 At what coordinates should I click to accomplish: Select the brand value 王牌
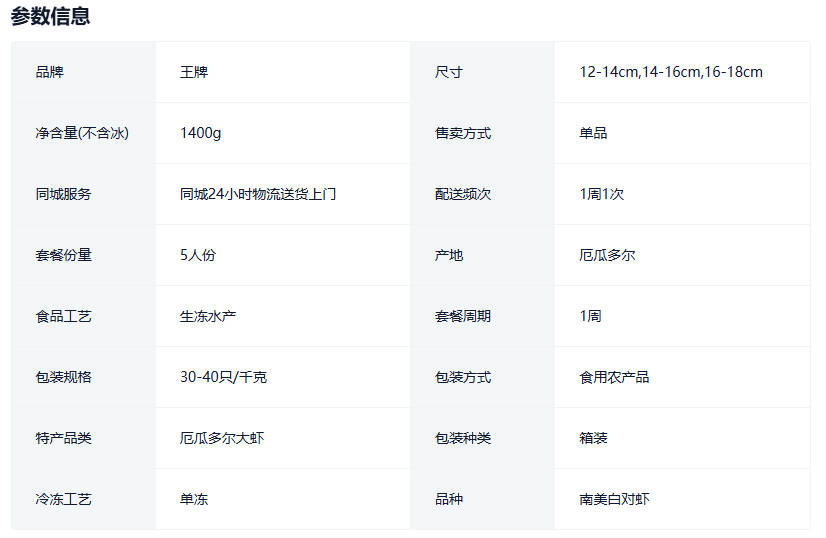194,72
